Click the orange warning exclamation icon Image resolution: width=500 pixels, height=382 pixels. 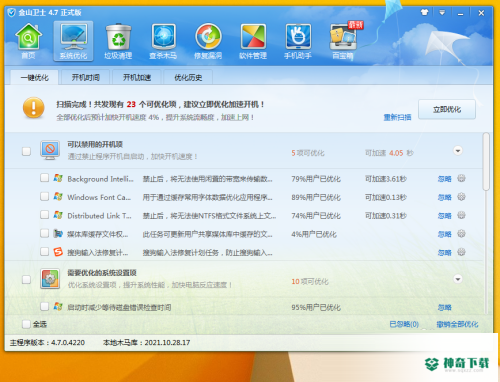click(34, 108)
